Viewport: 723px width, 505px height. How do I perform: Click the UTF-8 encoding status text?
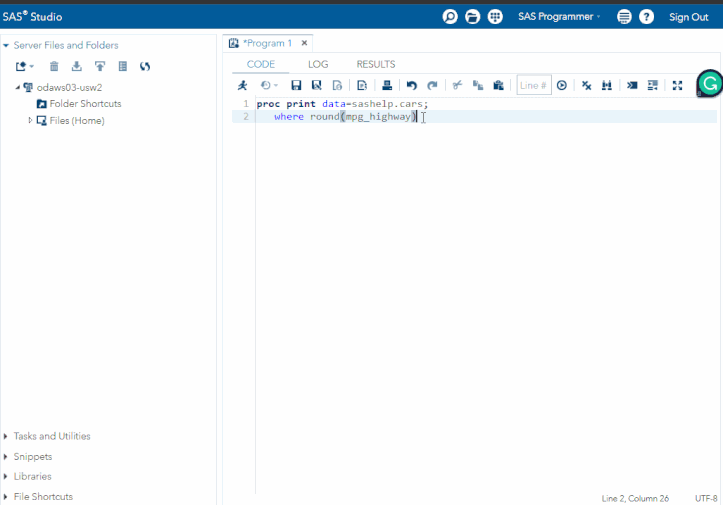pos(706,499)
